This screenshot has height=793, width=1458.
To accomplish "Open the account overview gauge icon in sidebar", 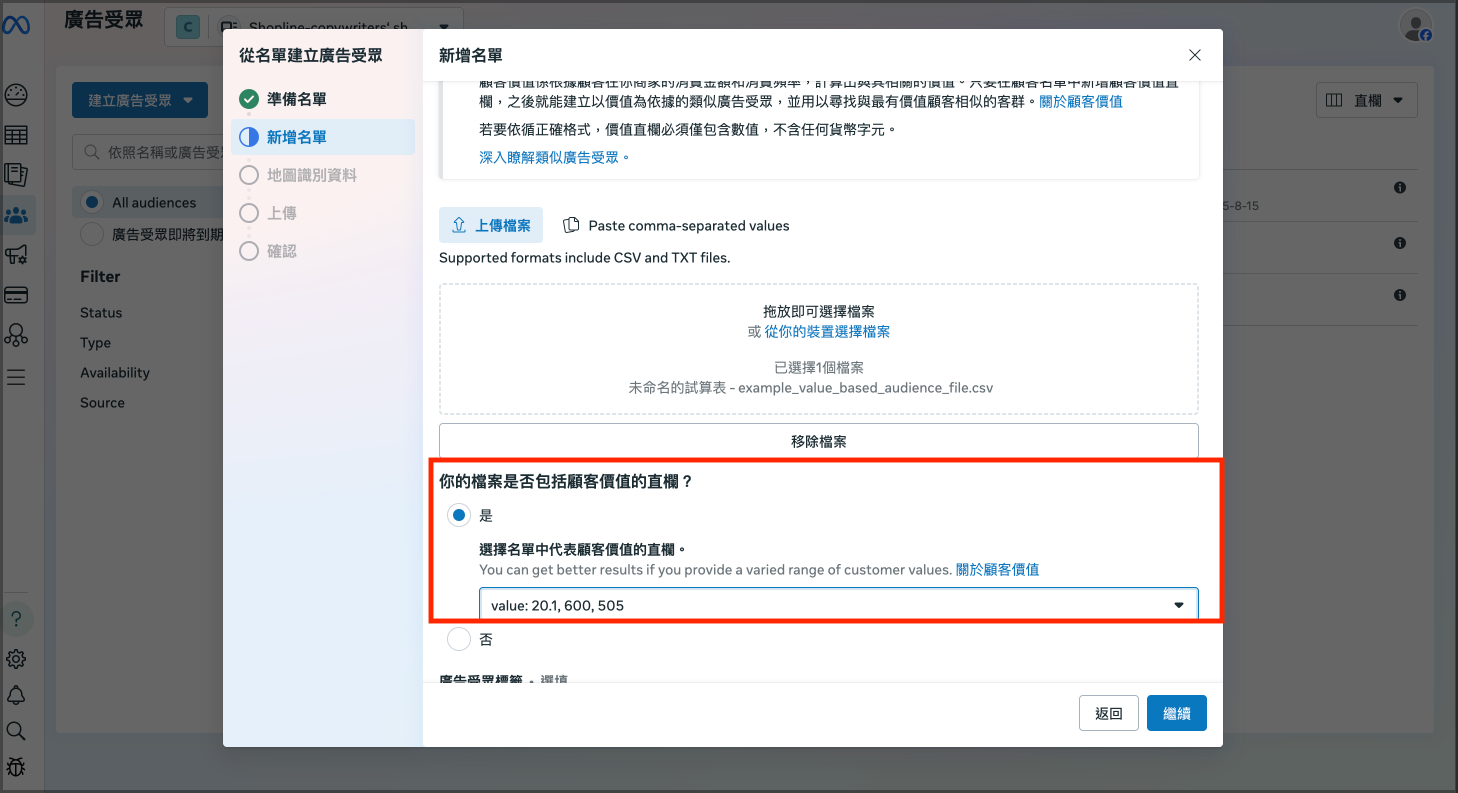I will pyautogui.click(x=16, y=96).
